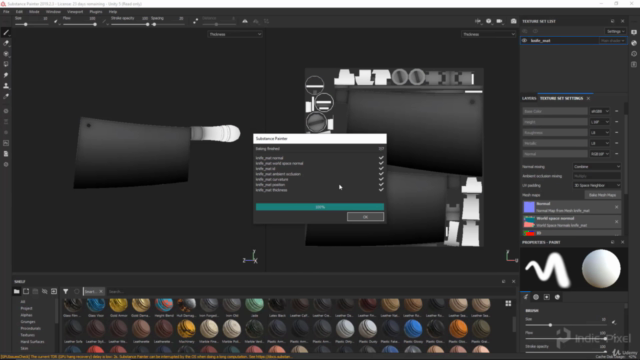Click the shelf folder toggle icon
This screenshot has width=640, height=360.
[16, 291]
